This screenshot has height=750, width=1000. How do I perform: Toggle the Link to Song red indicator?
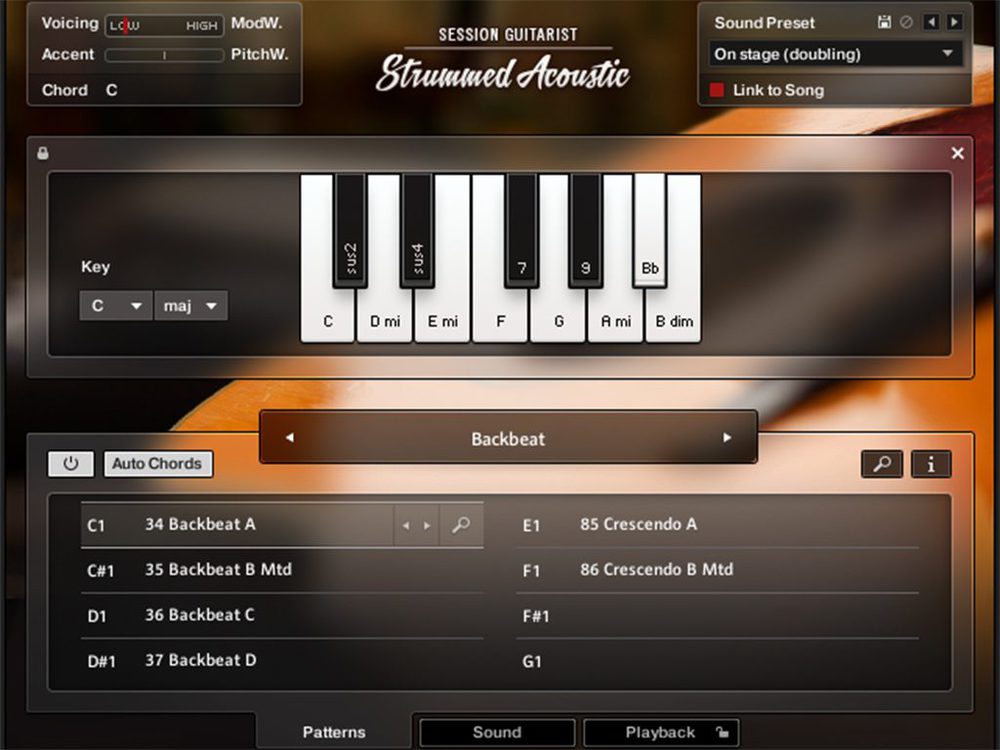[716, 90]
